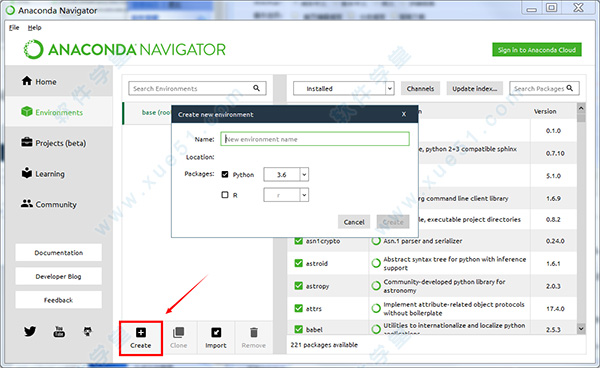This screenshot has height=368, width=600.
Task: Click the Import environment icon
Action: 216,332
